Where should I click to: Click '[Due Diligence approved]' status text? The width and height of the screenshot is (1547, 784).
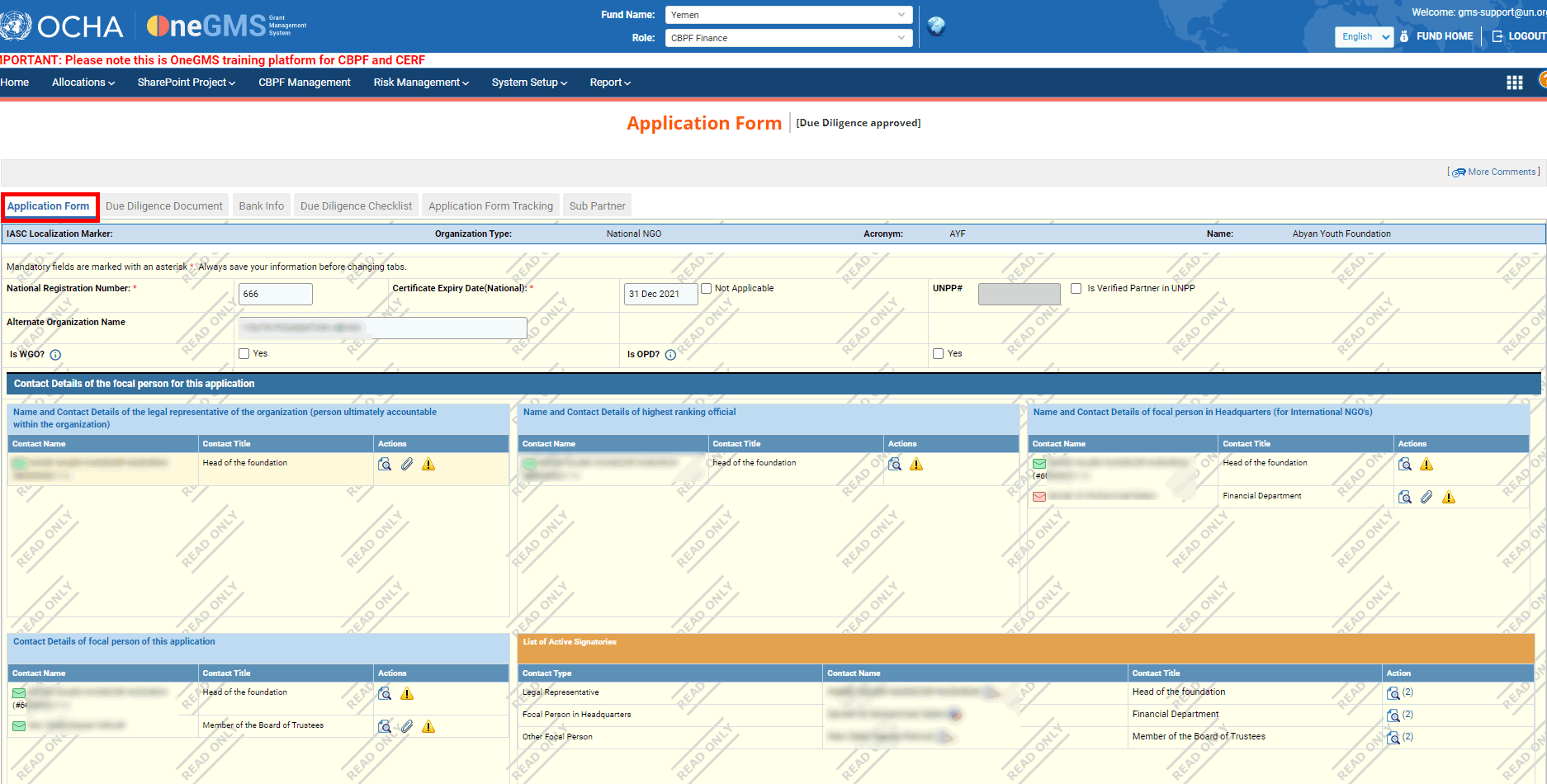pos(859,123)
